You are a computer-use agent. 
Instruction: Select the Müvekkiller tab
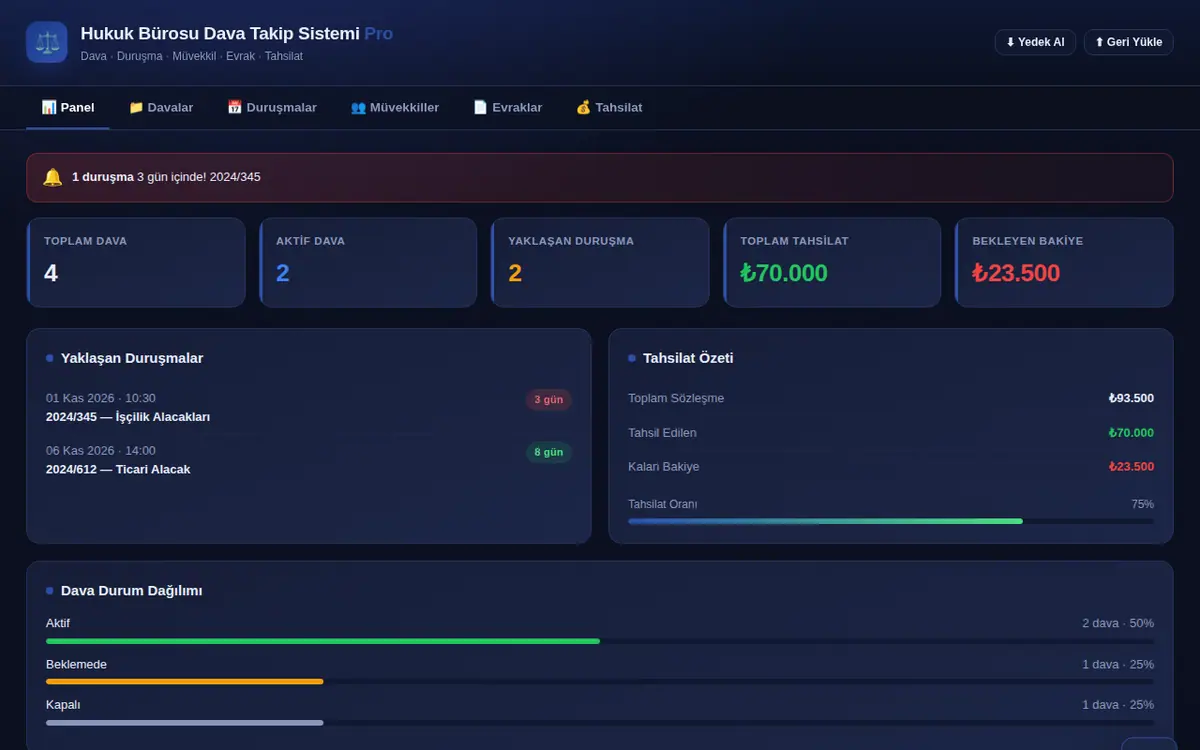coord(395,107)
